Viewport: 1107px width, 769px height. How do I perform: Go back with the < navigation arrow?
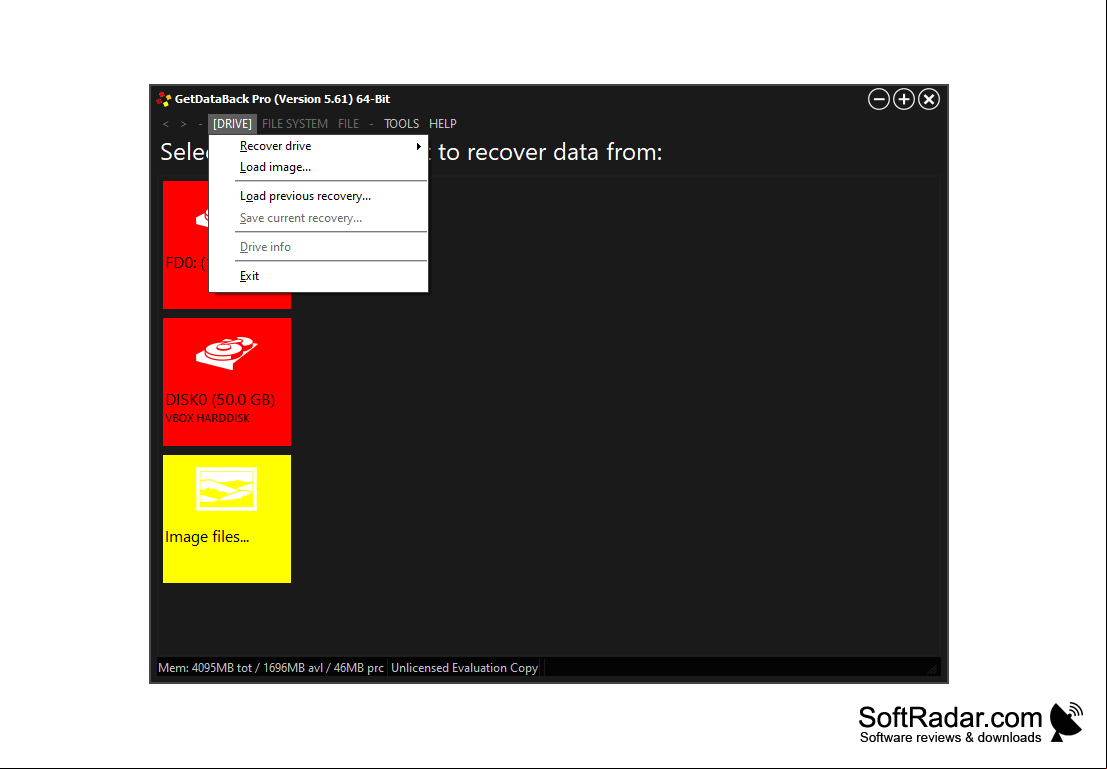click(x=166, y=124)
